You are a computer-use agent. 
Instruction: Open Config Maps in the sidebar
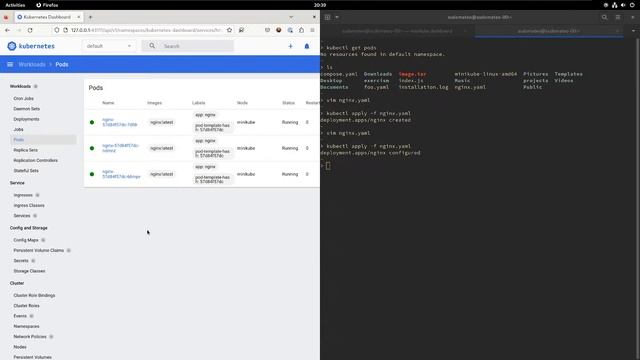(x=26, y=240)
